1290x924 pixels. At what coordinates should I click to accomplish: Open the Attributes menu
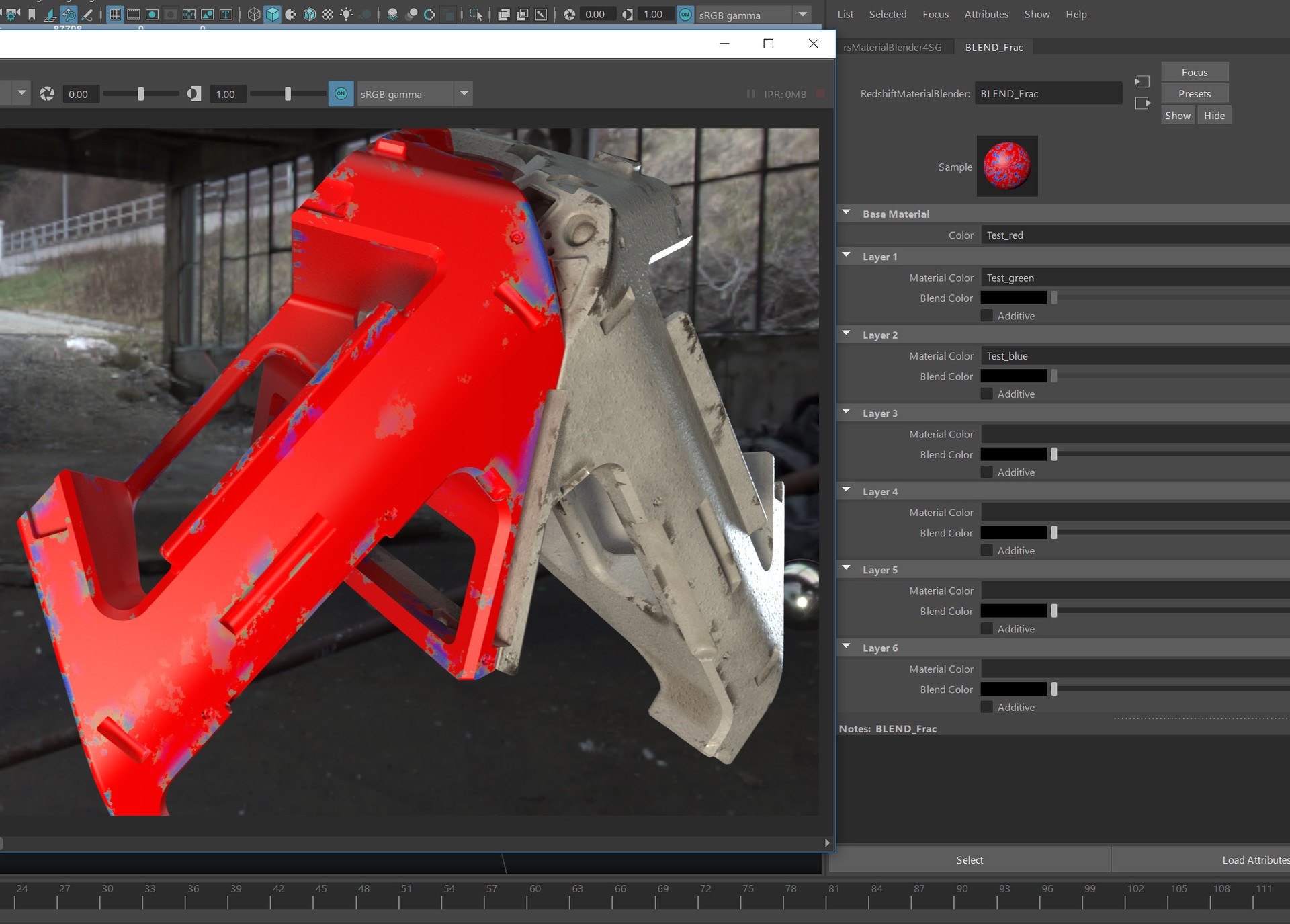[986, 14]
